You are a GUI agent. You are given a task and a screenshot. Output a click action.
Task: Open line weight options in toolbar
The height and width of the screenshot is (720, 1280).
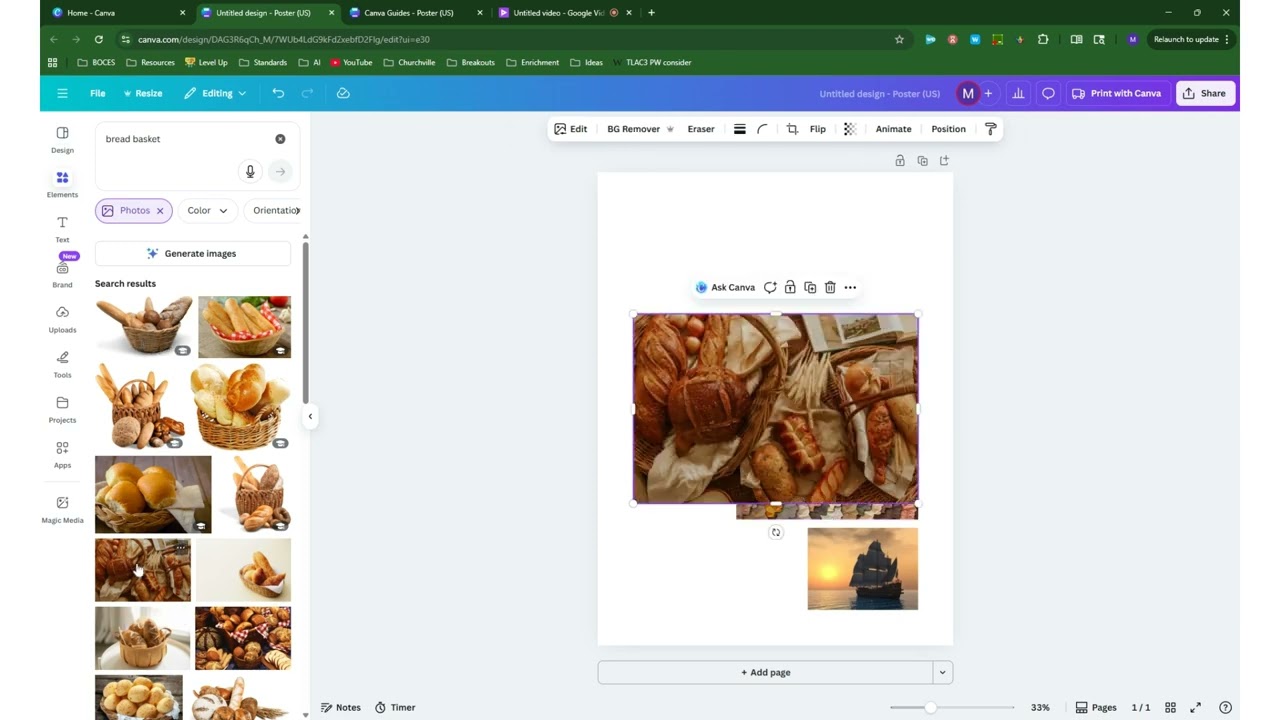(739, 129)
